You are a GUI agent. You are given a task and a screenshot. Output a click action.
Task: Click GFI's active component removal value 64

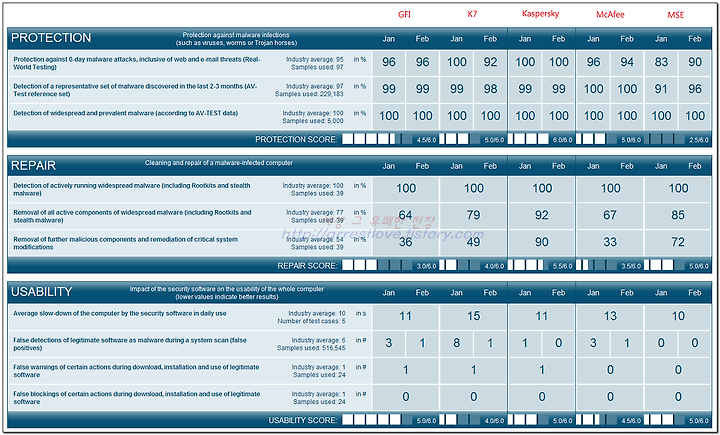click(x=405, y=215)
